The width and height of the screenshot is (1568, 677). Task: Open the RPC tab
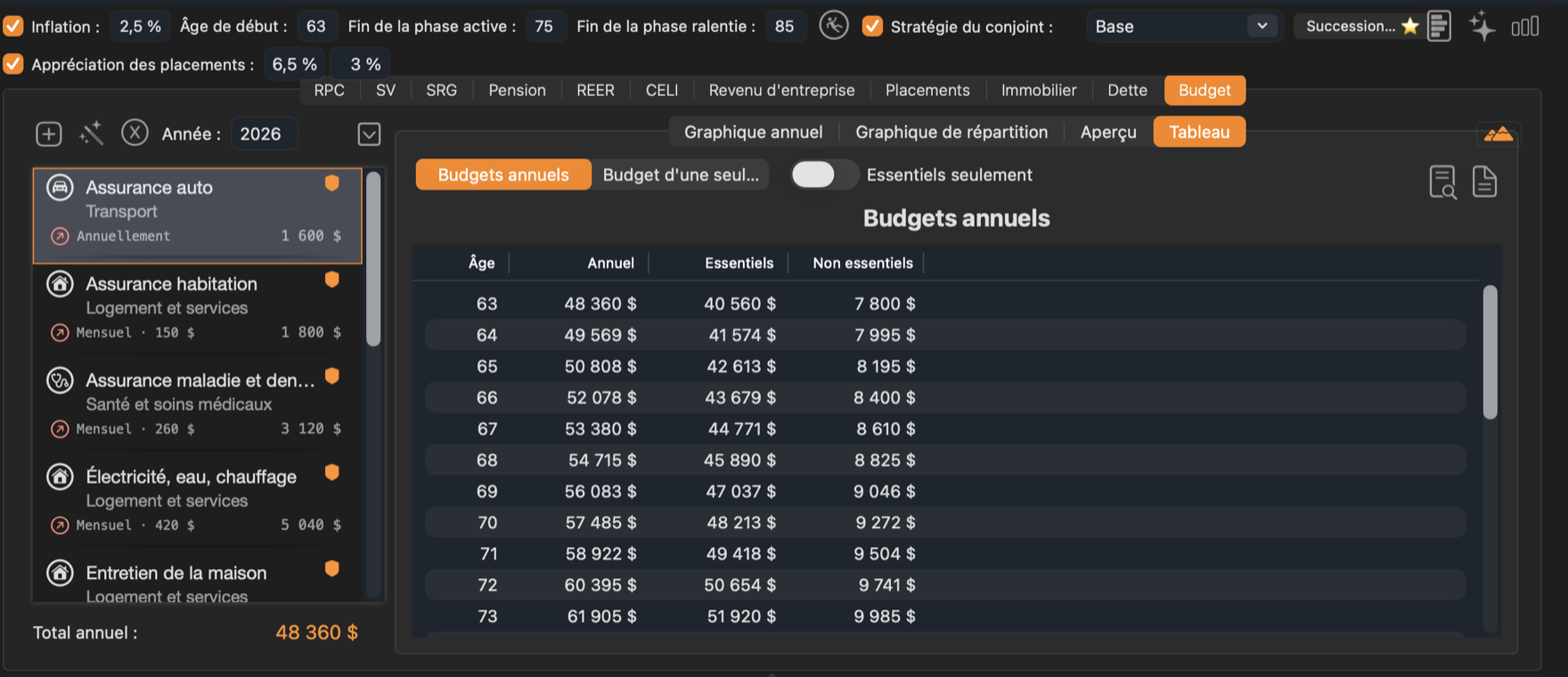pyautogui.click(x=329, y=90)
